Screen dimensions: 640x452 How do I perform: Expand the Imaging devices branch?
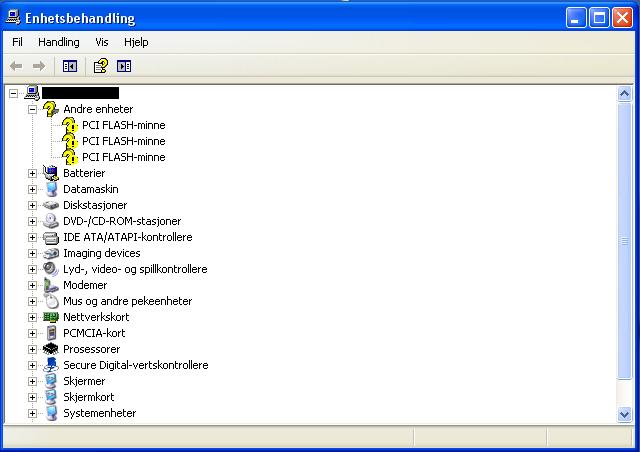point(32,254)
